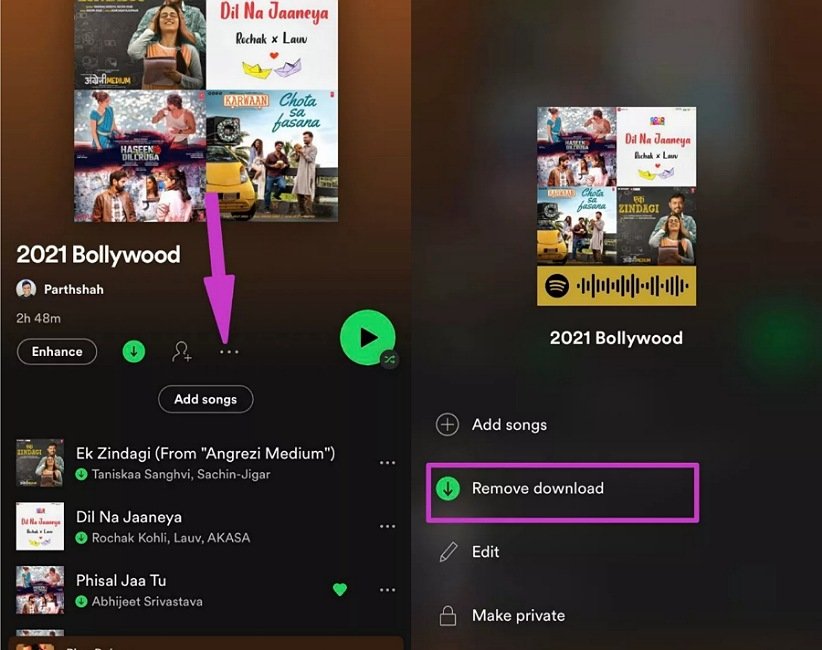822x650 pixels.
Task: Toggle the shuffle badge on Play button
Action: tap(390, 360)
